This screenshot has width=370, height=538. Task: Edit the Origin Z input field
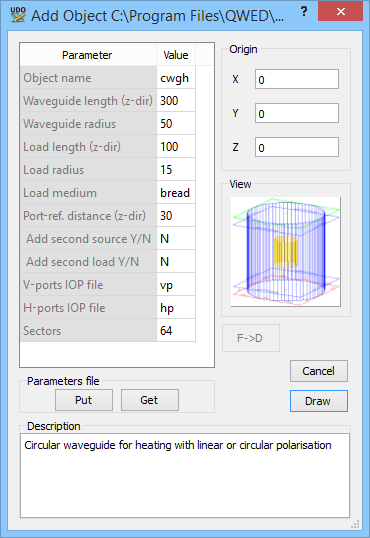(297, 147)
